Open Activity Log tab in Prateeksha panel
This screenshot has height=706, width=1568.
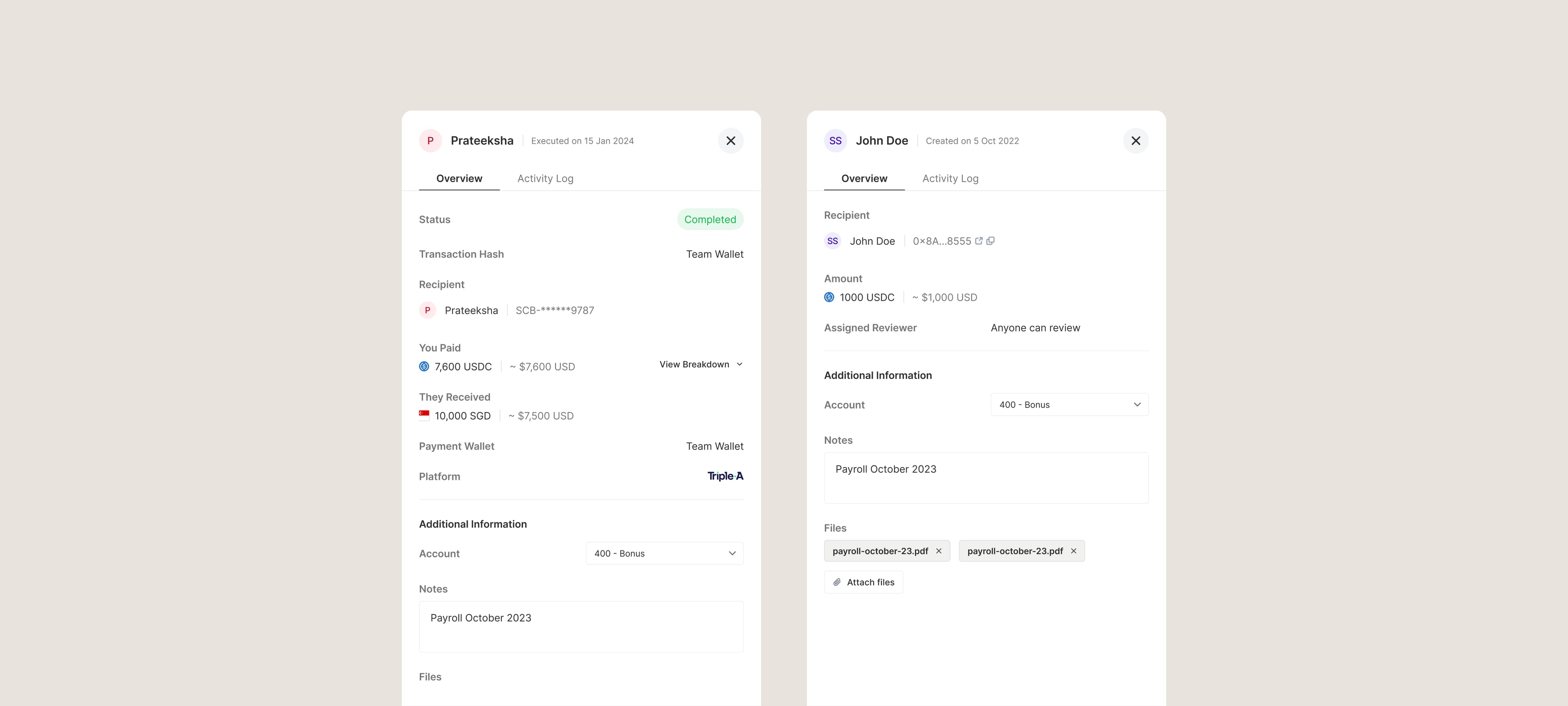pos(546,179)
